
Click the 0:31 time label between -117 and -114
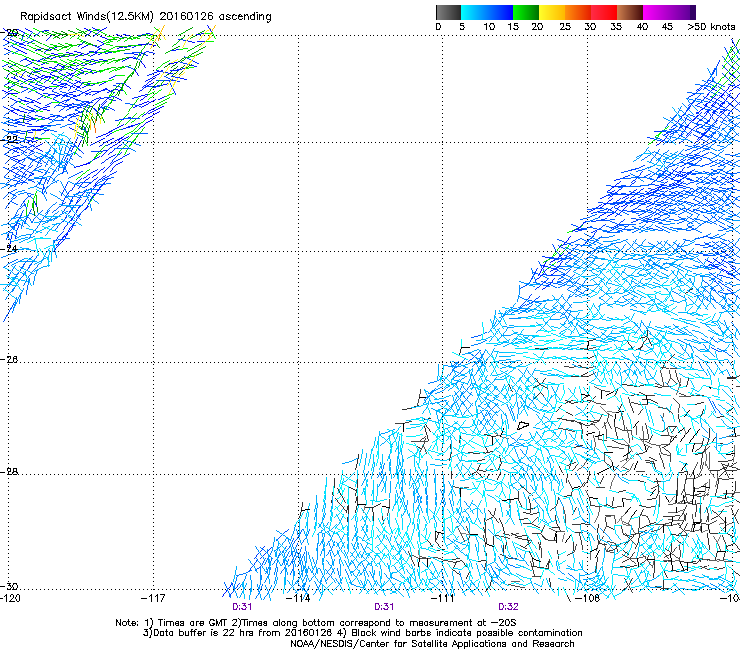pos(242,607)
